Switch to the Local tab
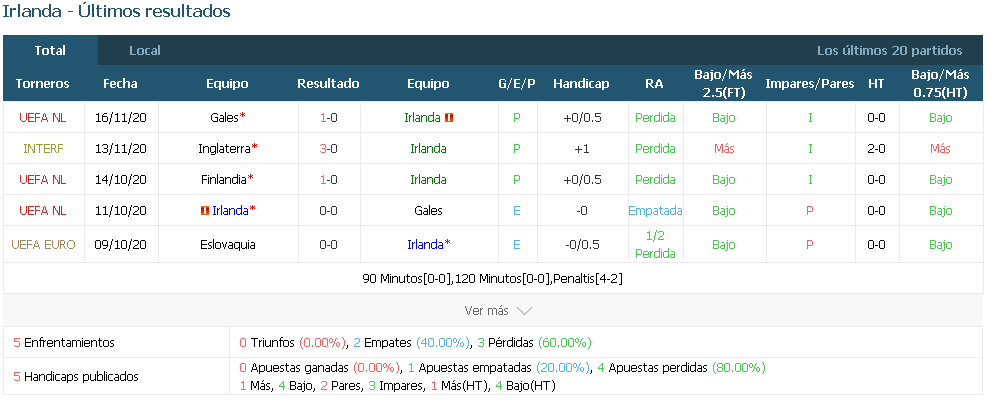Image resolution: width=993 pixels, height=404 pixels. [x=145, y=51]
